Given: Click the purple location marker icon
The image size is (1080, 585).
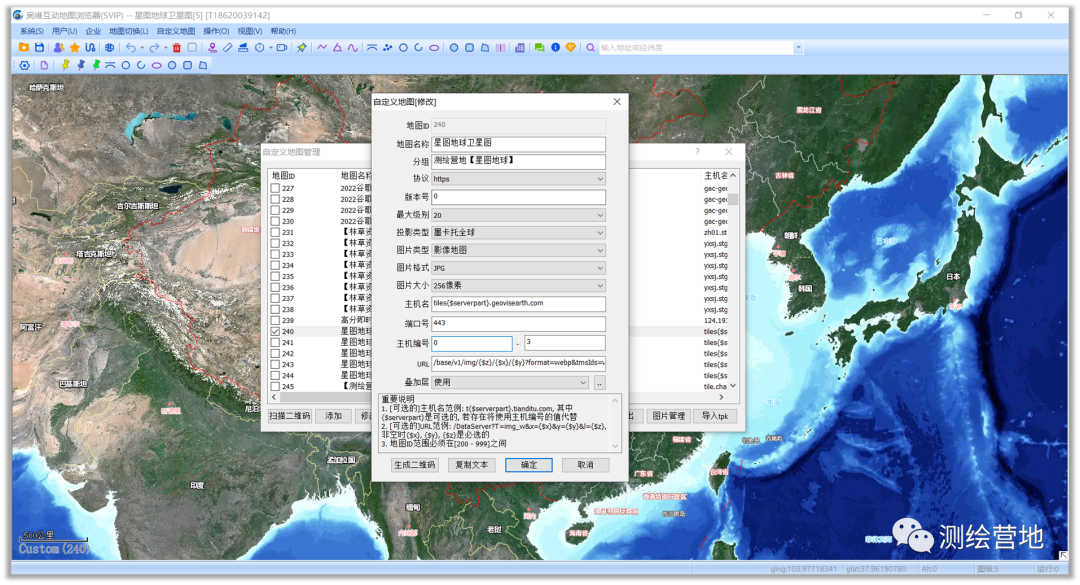Looking at the screenshot, I should pos(212,48).
